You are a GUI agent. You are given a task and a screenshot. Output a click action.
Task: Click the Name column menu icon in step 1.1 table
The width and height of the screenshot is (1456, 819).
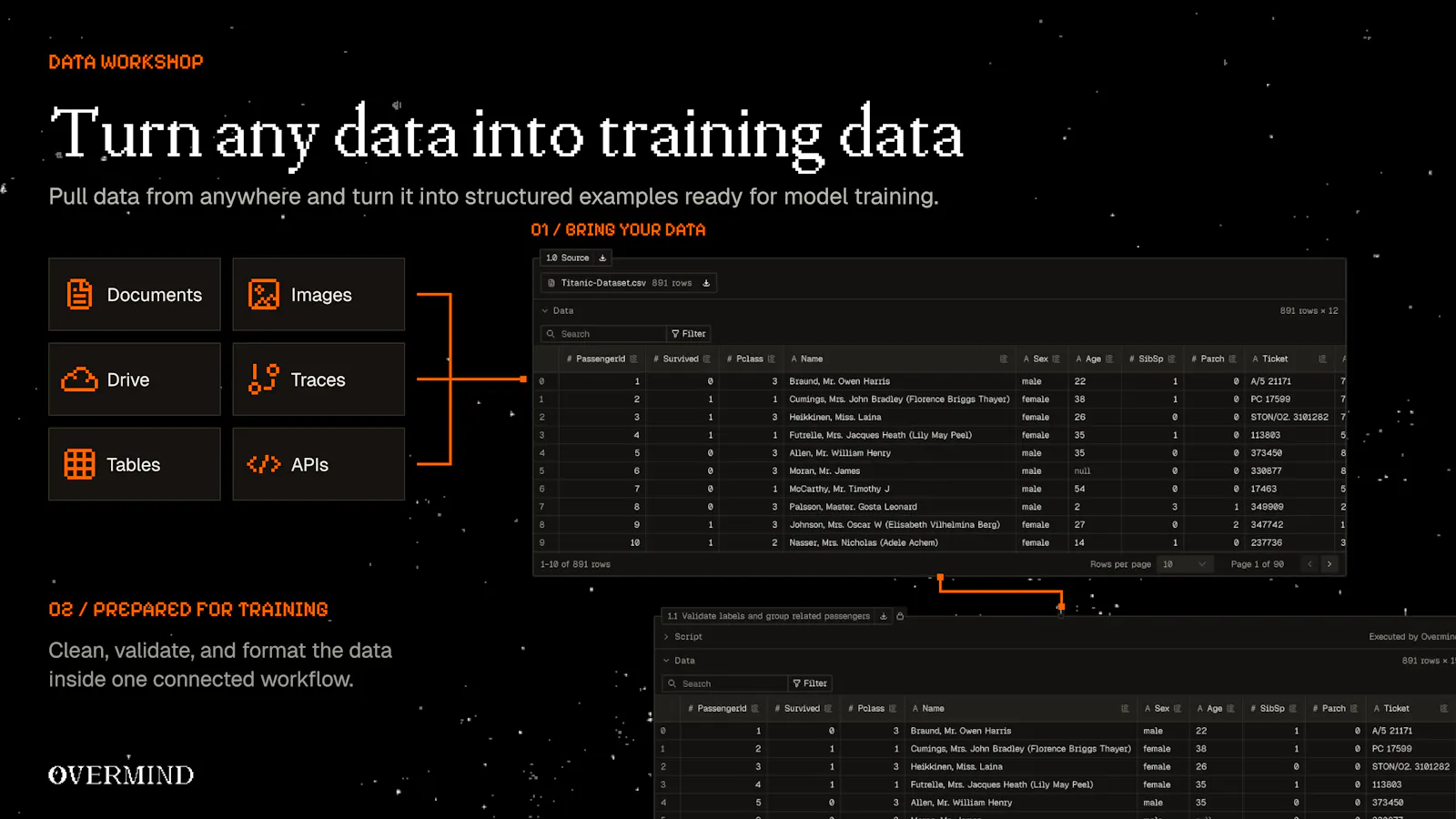click(x=1125, y=709)
